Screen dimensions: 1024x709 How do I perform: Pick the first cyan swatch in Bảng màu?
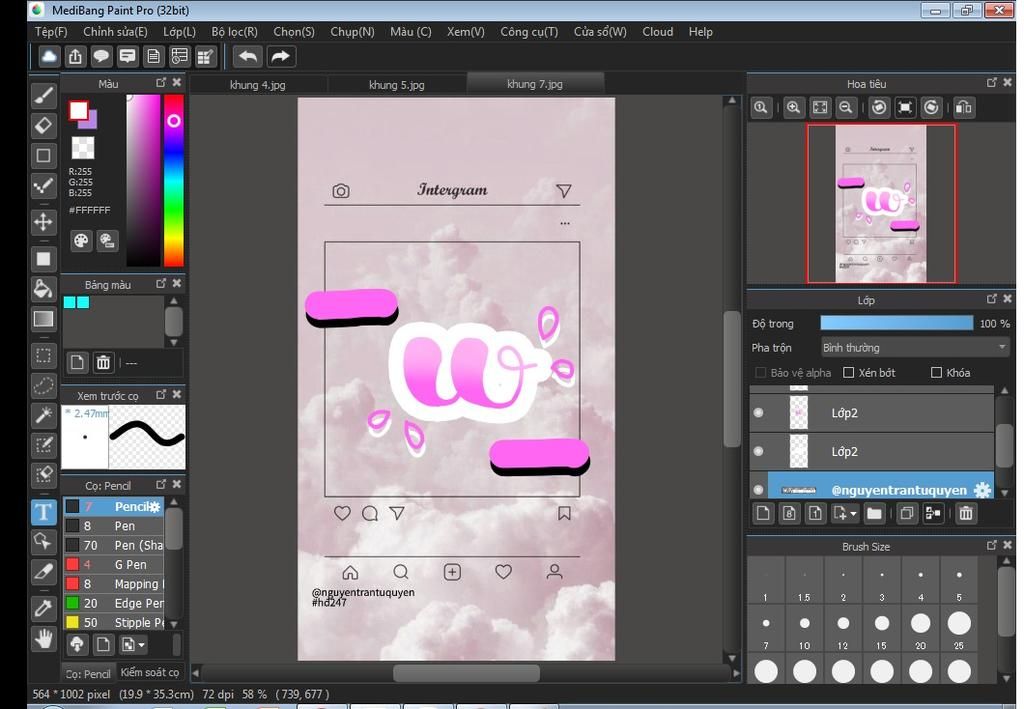coord(69,303)
